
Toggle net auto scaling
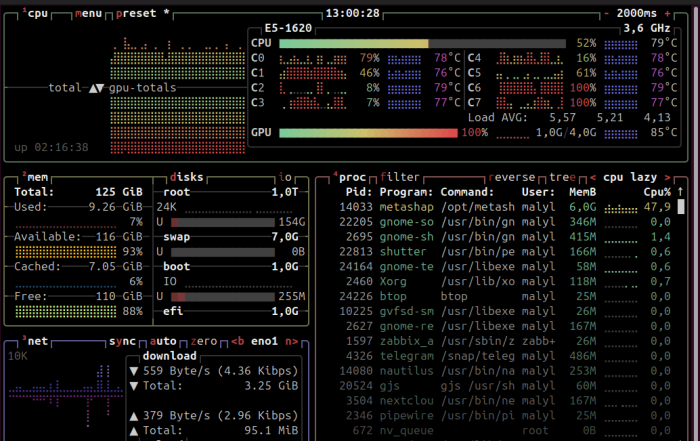point(164,341)
